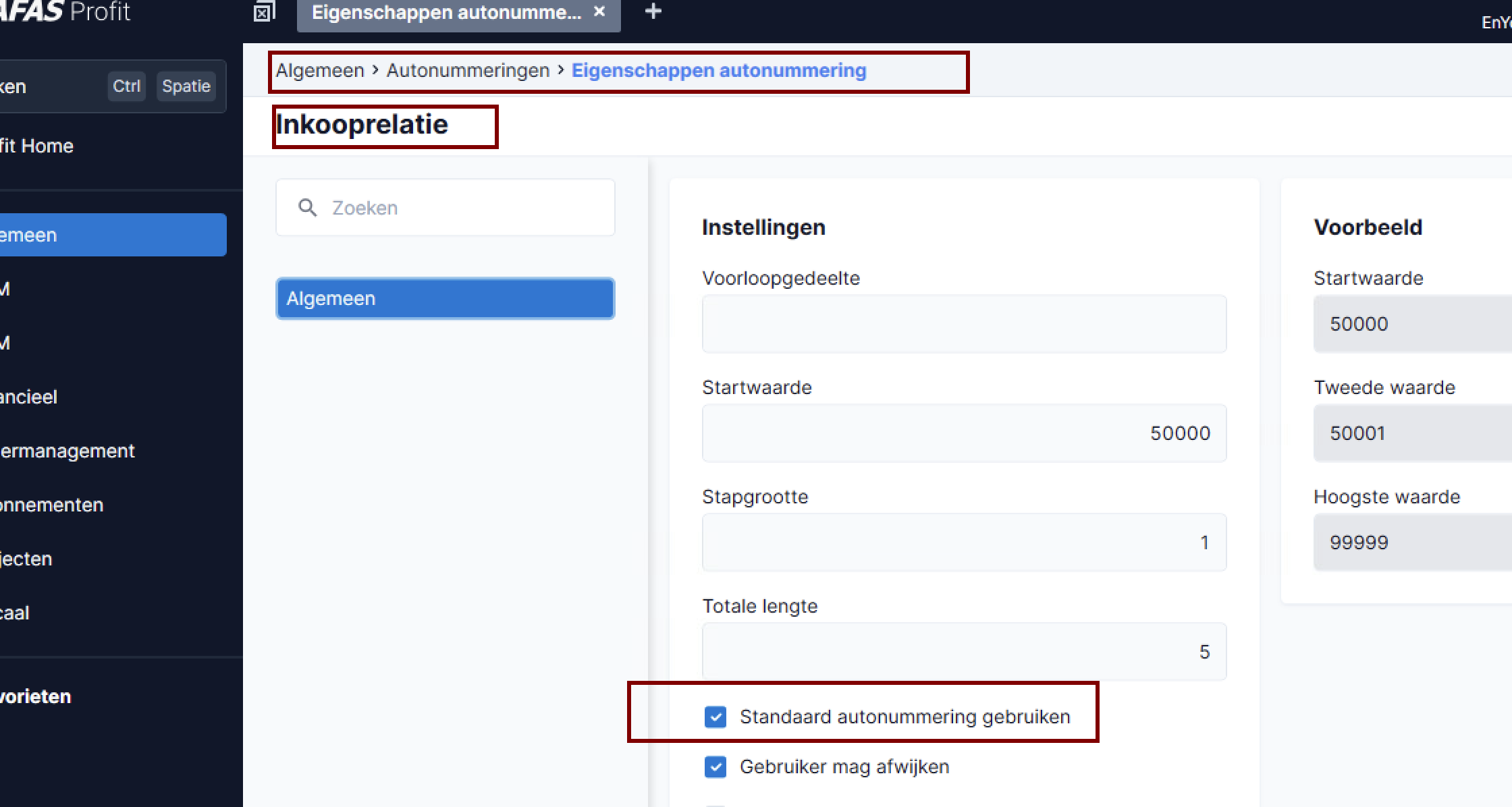Click the Totale lengte input field
The height and width of the screenshot is (807, 1512).
(964, 652)
